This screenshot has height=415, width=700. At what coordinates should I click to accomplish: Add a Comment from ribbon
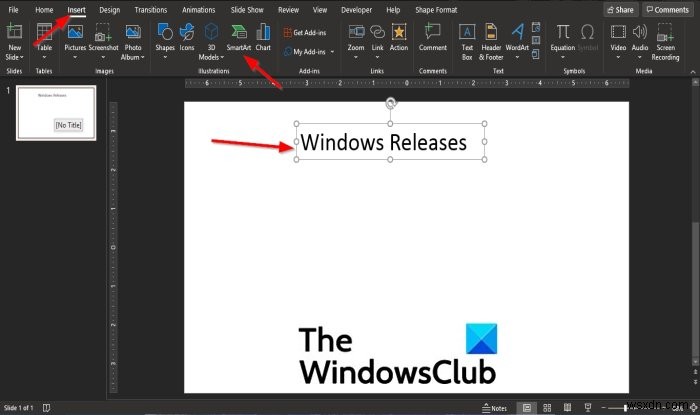click(433, 37)
